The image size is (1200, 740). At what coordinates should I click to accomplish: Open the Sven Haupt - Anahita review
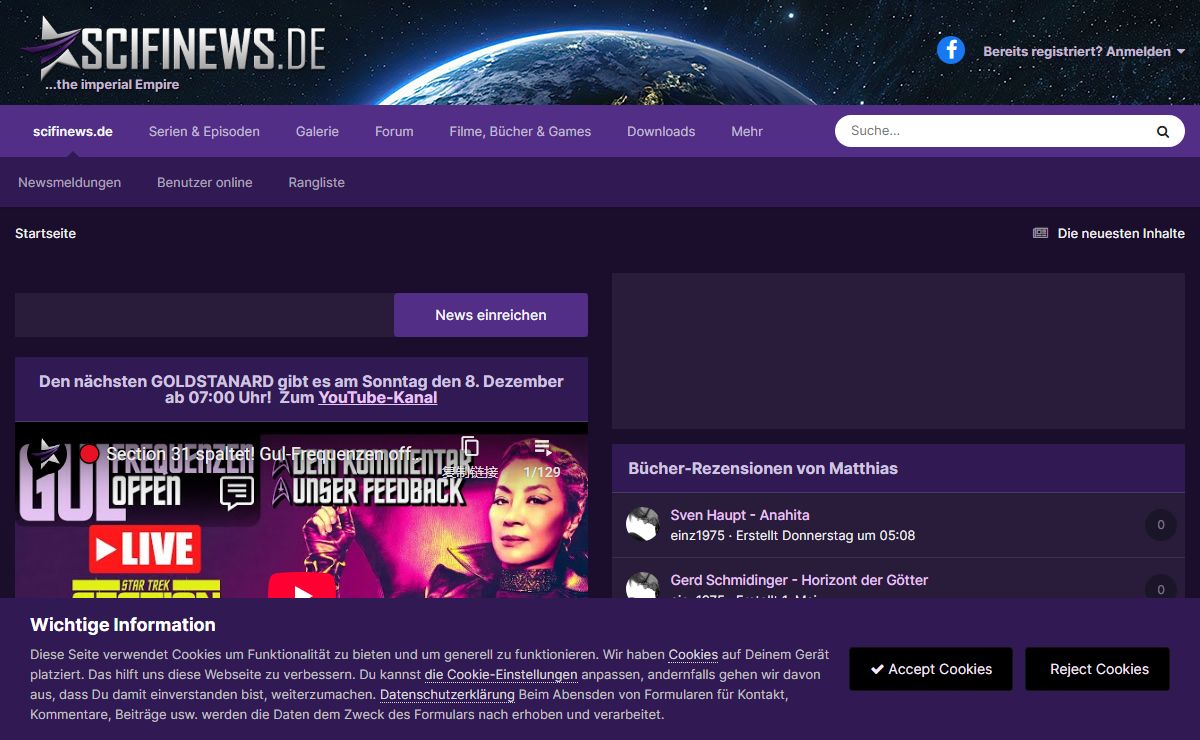tap(740, 515)
